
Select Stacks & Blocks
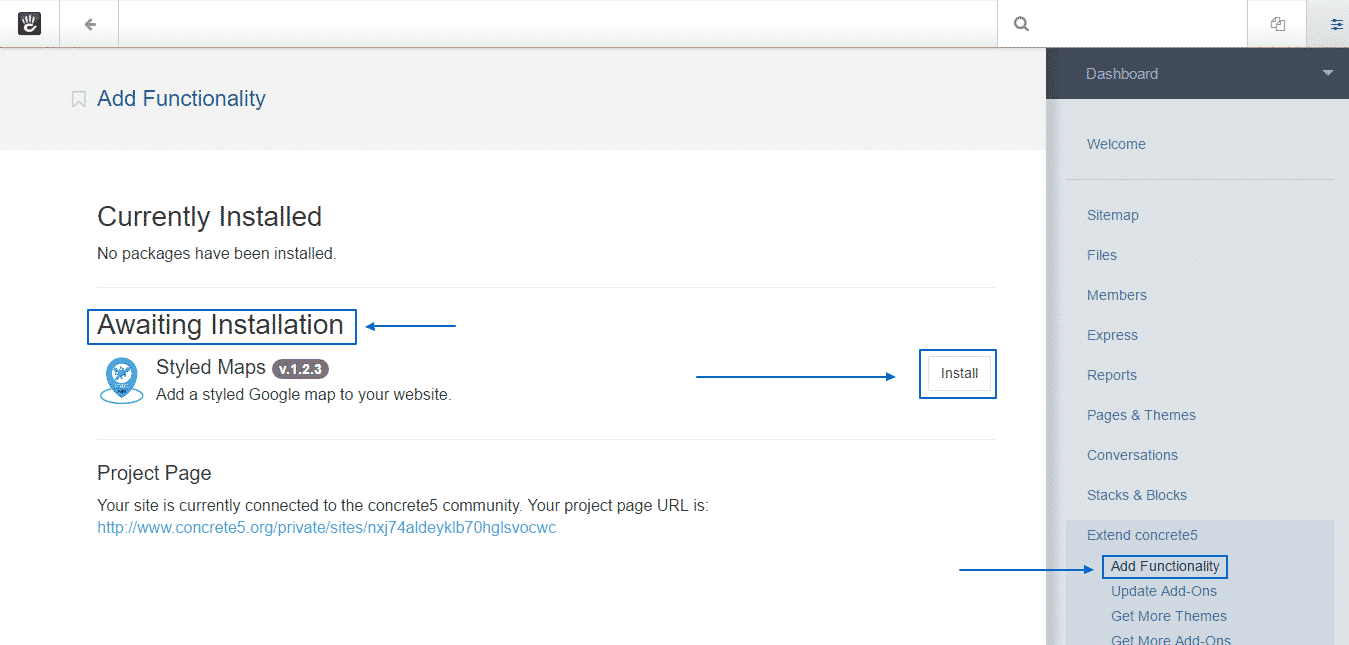1137,494
